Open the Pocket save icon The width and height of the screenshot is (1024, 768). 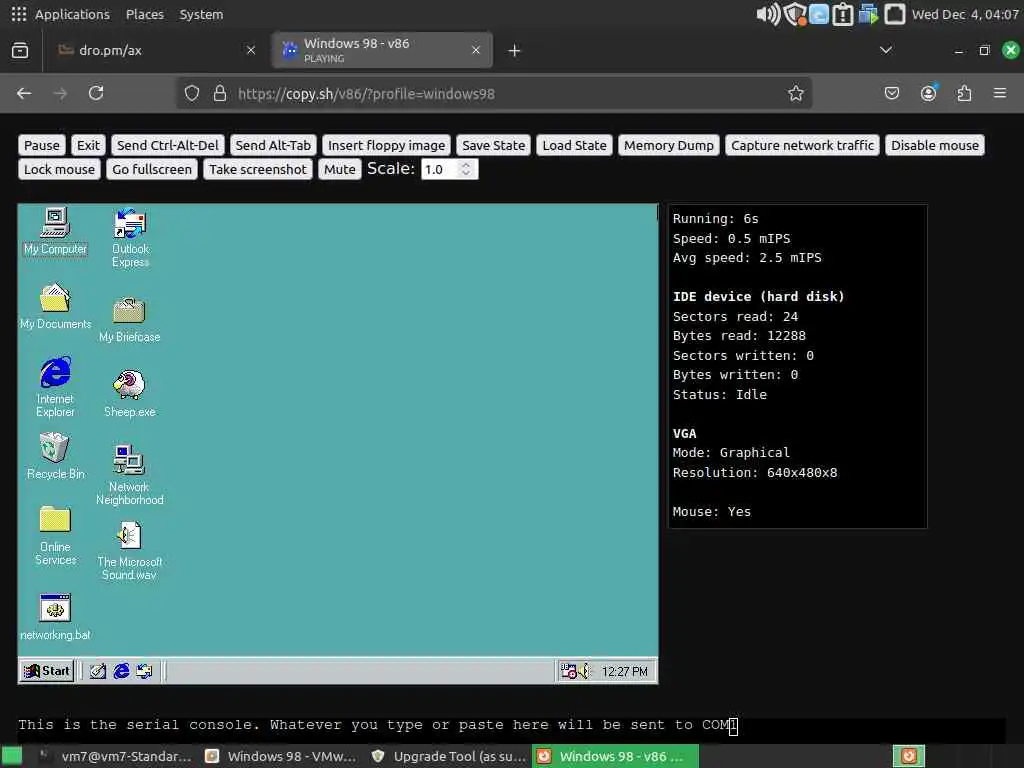pyautogui.click(x=891, y=93)
